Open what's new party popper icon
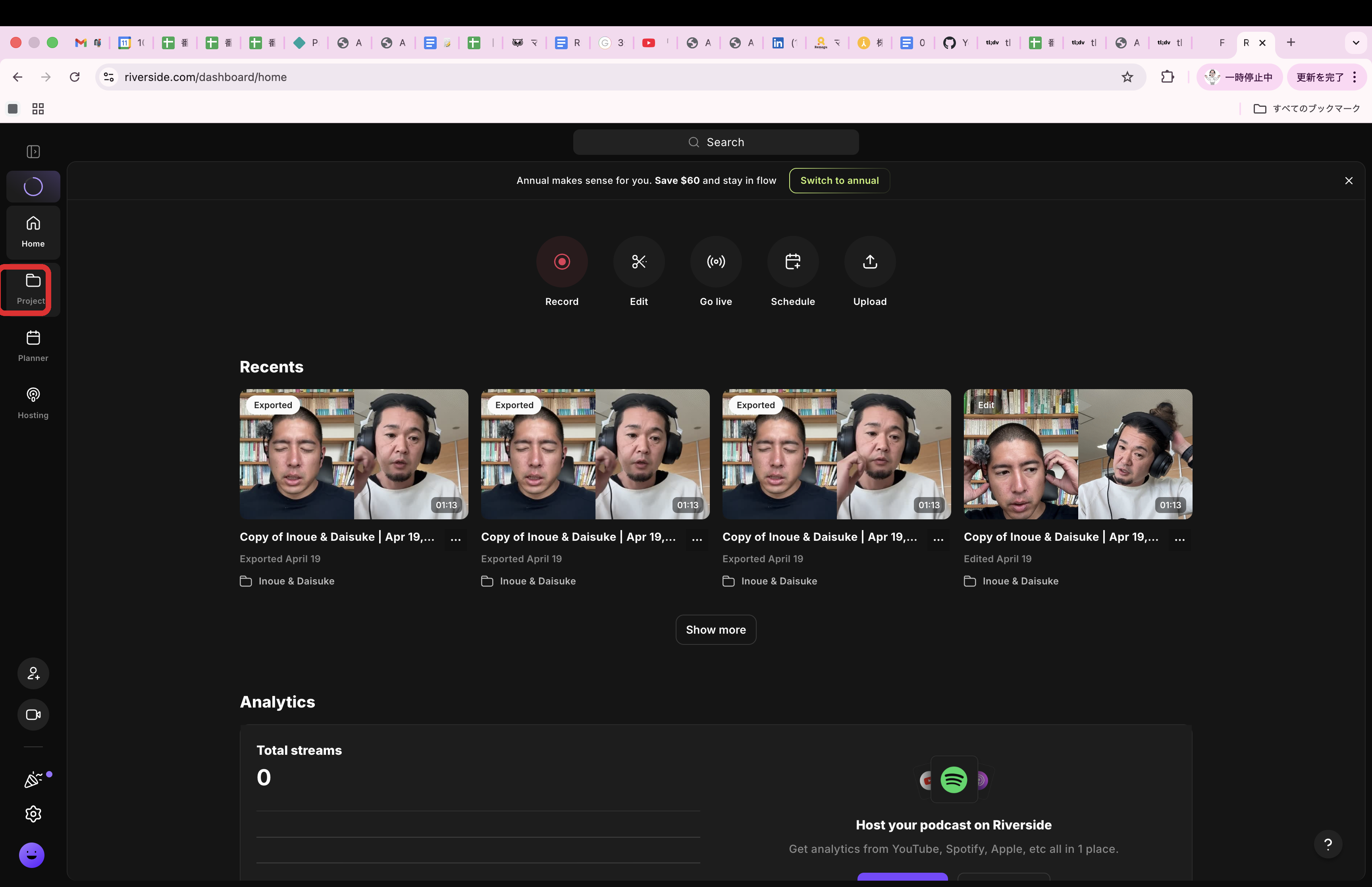Screen dimensions: 1372x887 click(x=33, y=780)
